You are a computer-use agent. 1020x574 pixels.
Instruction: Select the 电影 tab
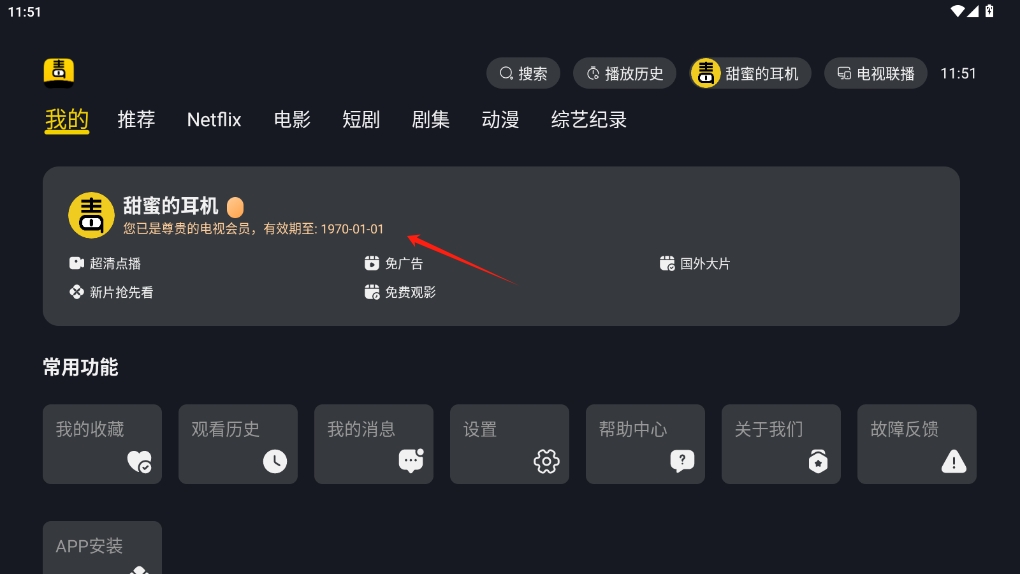[x=292, y=120]
